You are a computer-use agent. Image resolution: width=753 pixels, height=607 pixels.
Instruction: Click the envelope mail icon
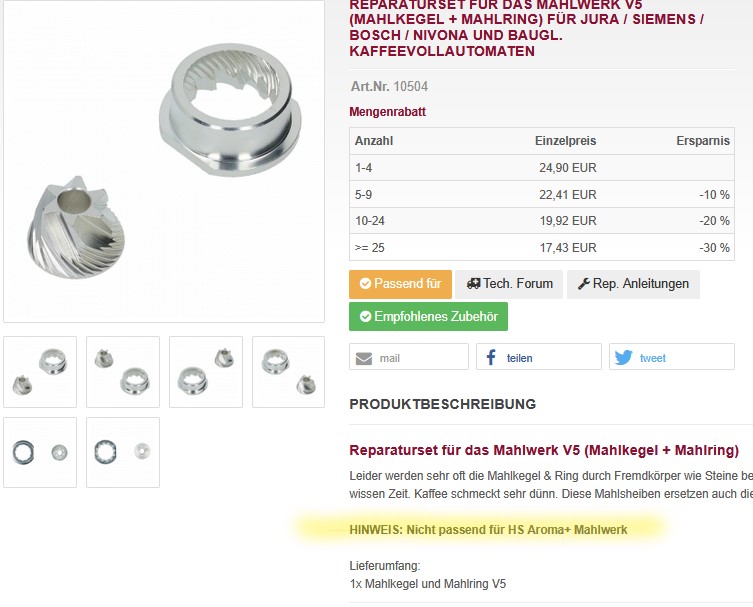click(x=364, y=358)
